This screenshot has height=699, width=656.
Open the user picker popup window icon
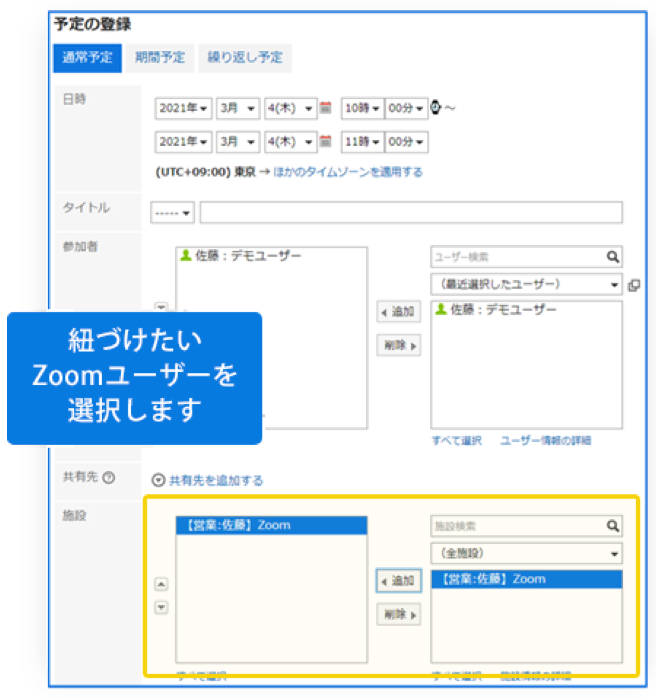pos(633,285)
